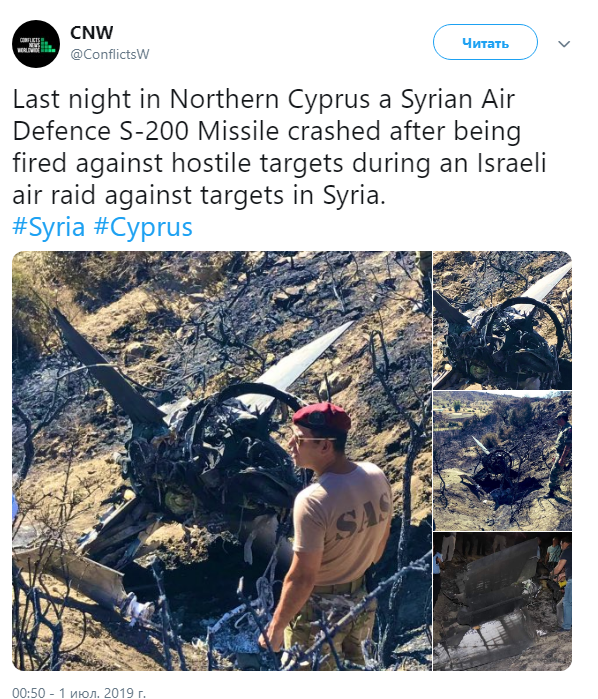The image size is (598, 699).
Task: Click the 00:50 - 1 июл. 2019 timestamp
Action: [x=79, y=692]
